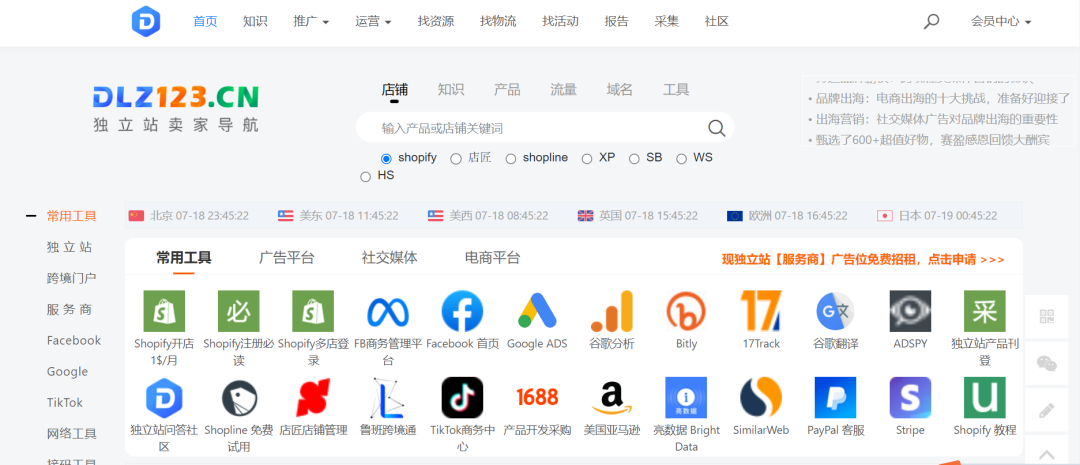Select the XP radio button
The image size is (1080, 465).
point(587,158)
